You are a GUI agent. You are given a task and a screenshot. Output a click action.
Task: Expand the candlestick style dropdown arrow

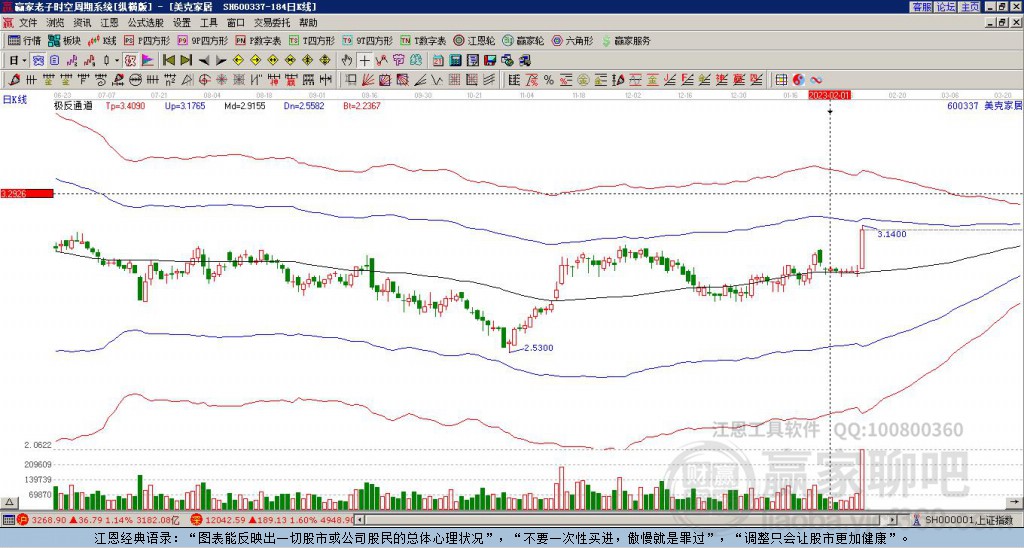point(117,60)
